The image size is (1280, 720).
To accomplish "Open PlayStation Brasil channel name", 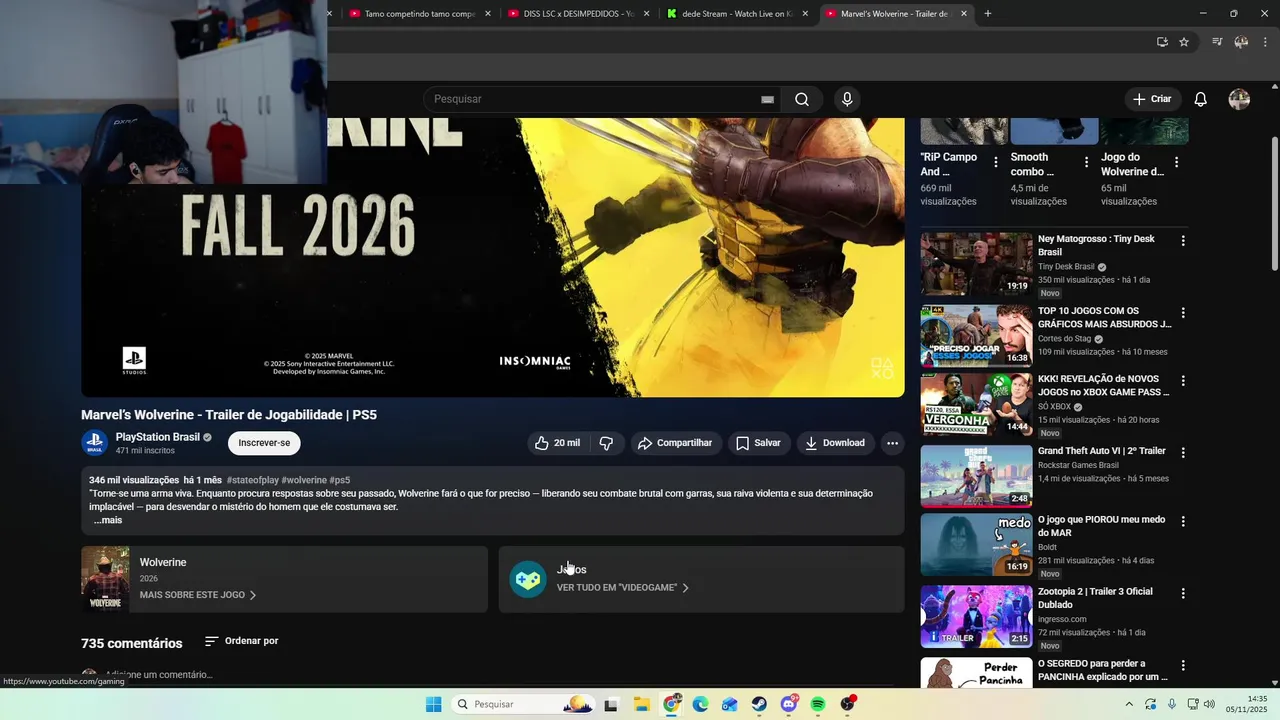I will 157,437.
